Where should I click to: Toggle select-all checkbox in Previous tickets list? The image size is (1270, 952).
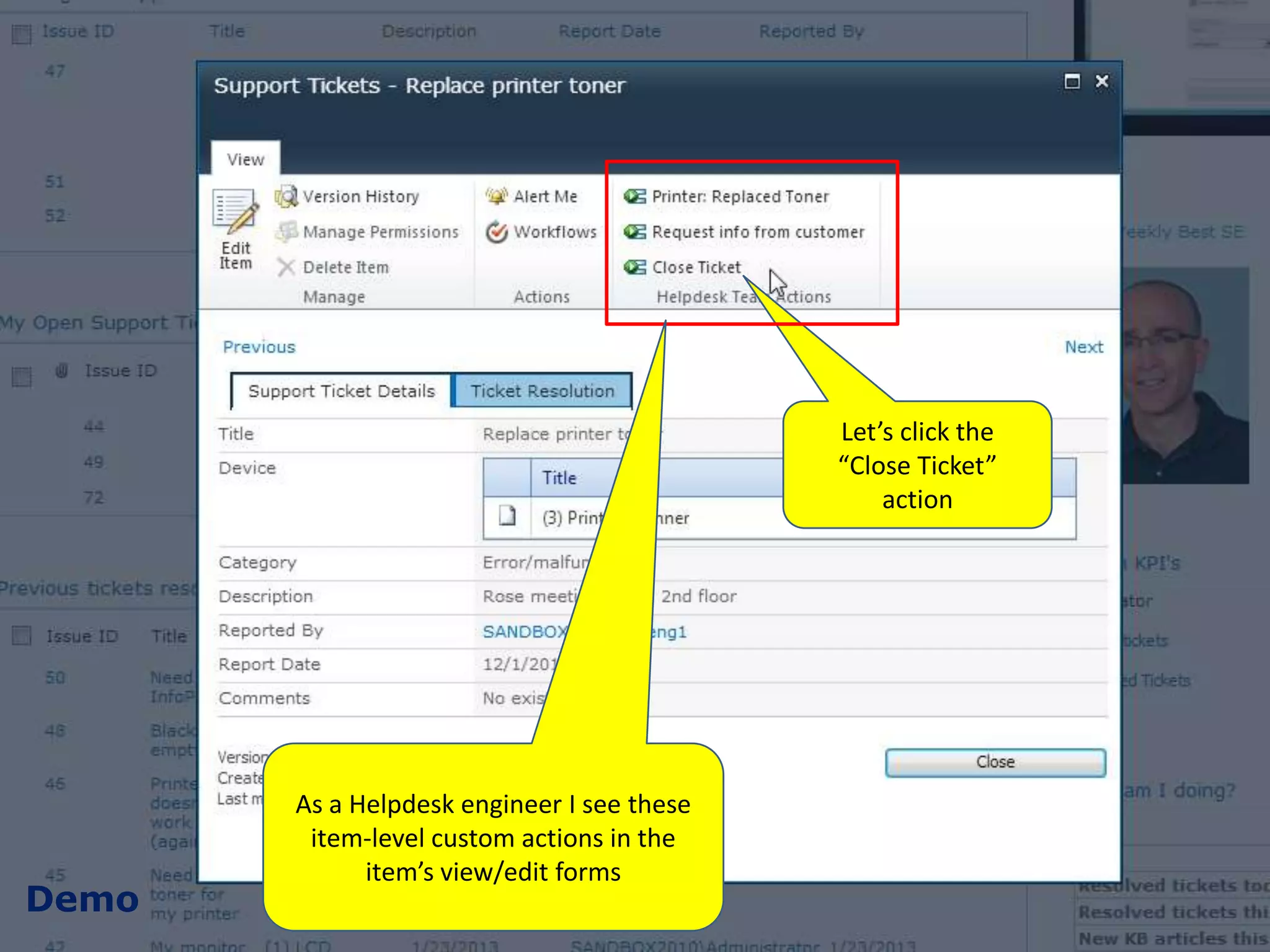coord(22,635)
